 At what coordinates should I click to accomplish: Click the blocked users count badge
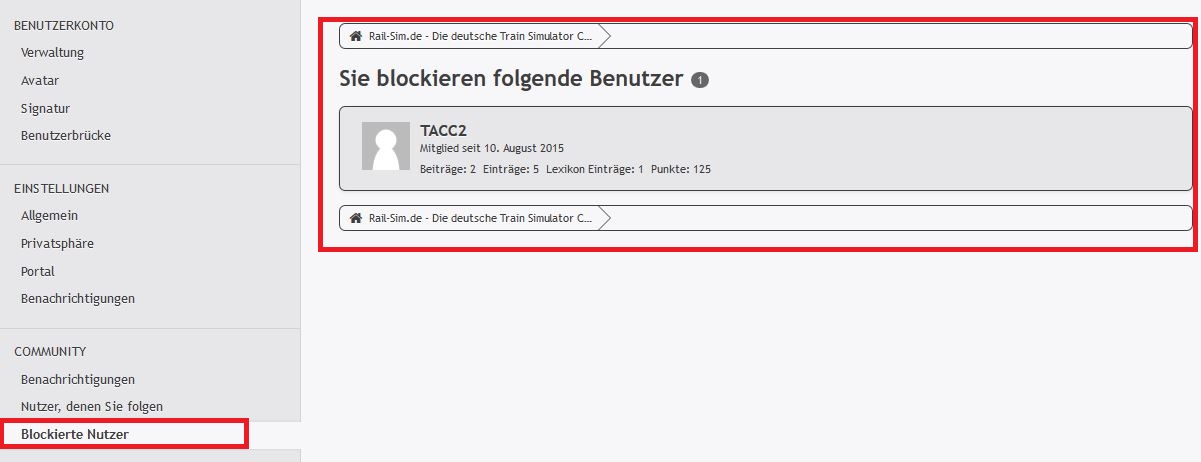click(700, 80)
